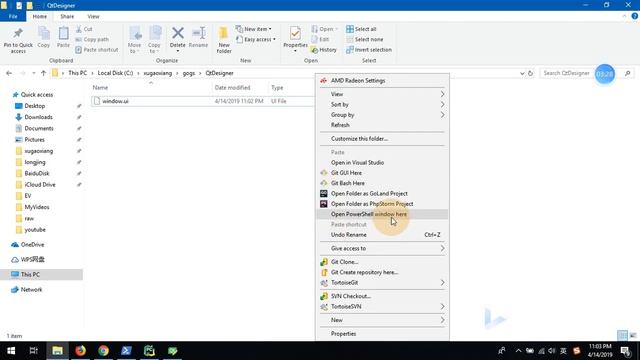Open Documents in Quick access
The width and height of the screenshot is (640, 360).
click(39, 128)
